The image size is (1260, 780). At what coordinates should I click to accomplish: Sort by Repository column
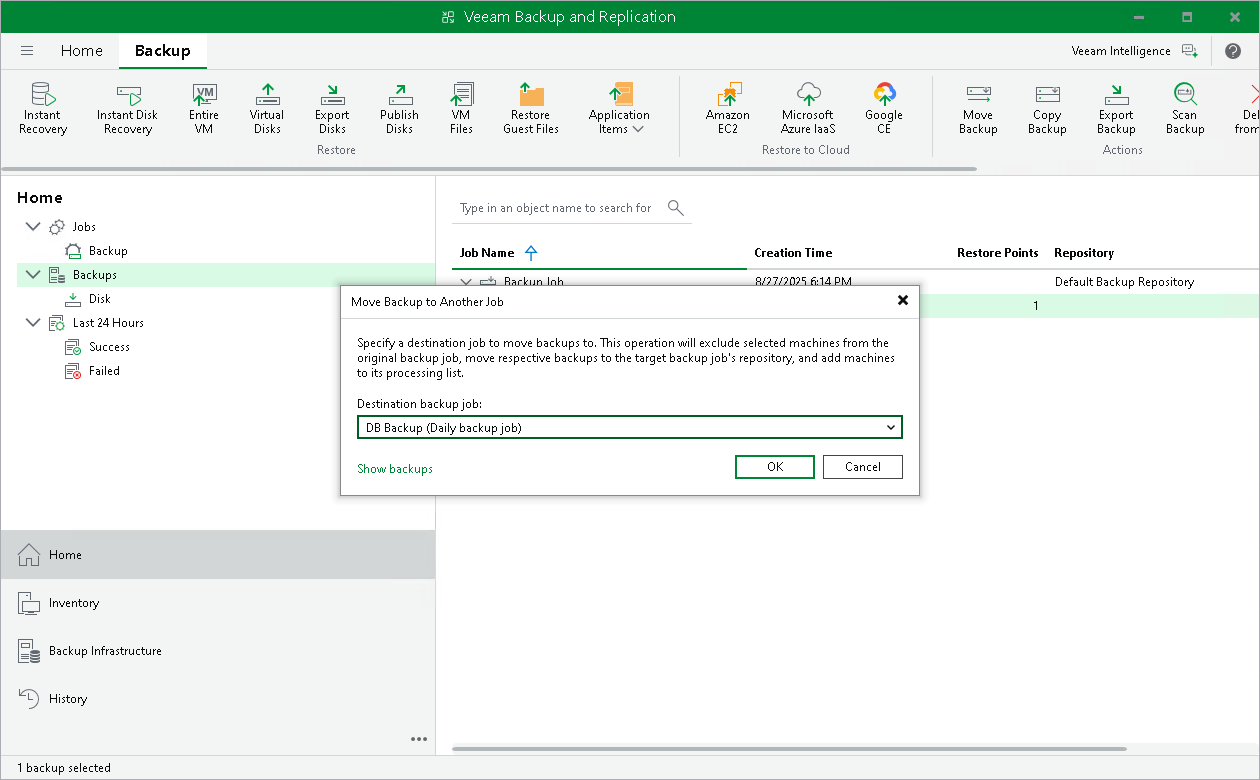pyautogui.click(x=1084, y=253)
